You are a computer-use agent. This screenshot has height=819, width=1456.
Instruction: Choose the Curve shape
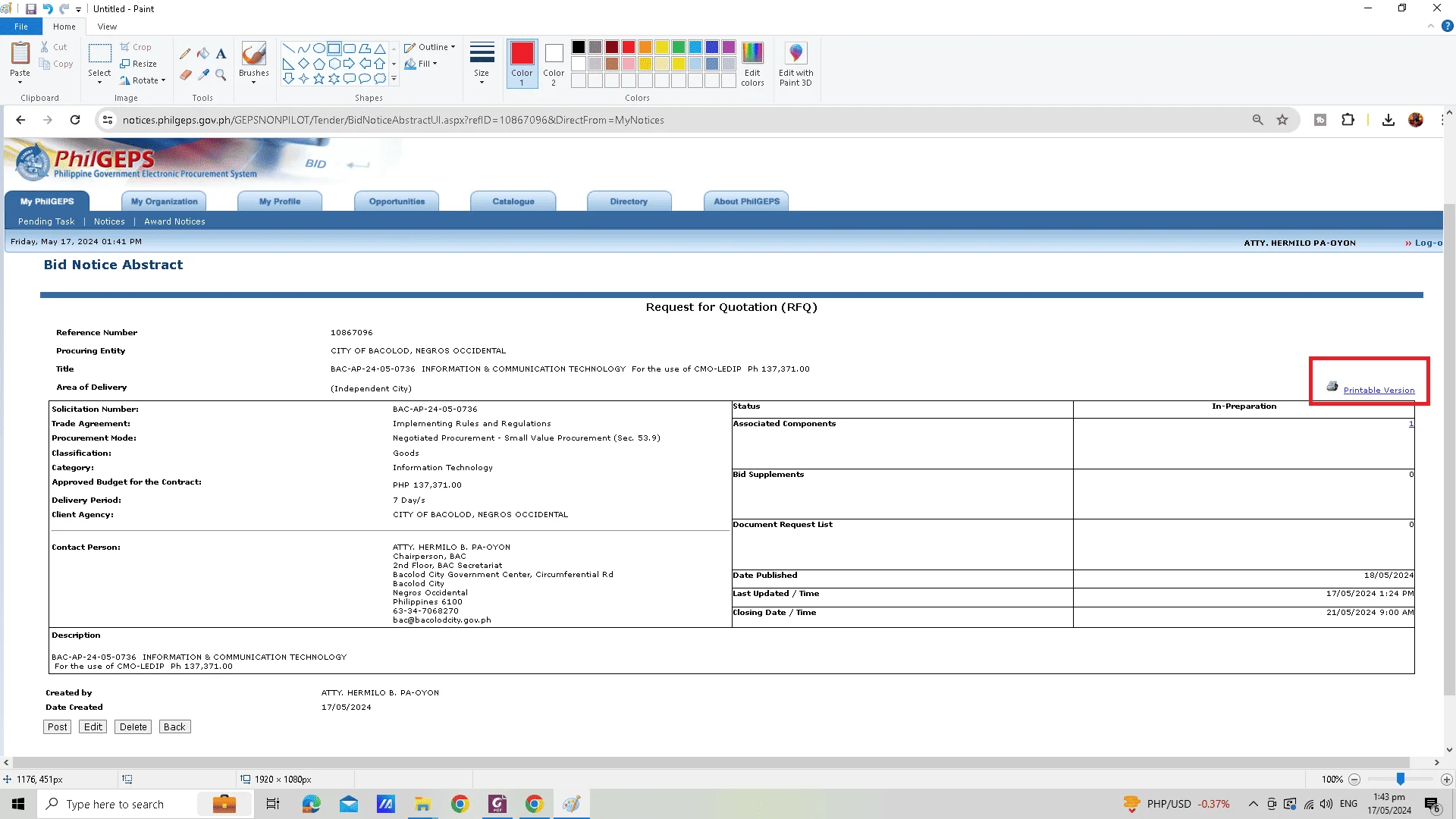tap(303, 49)
